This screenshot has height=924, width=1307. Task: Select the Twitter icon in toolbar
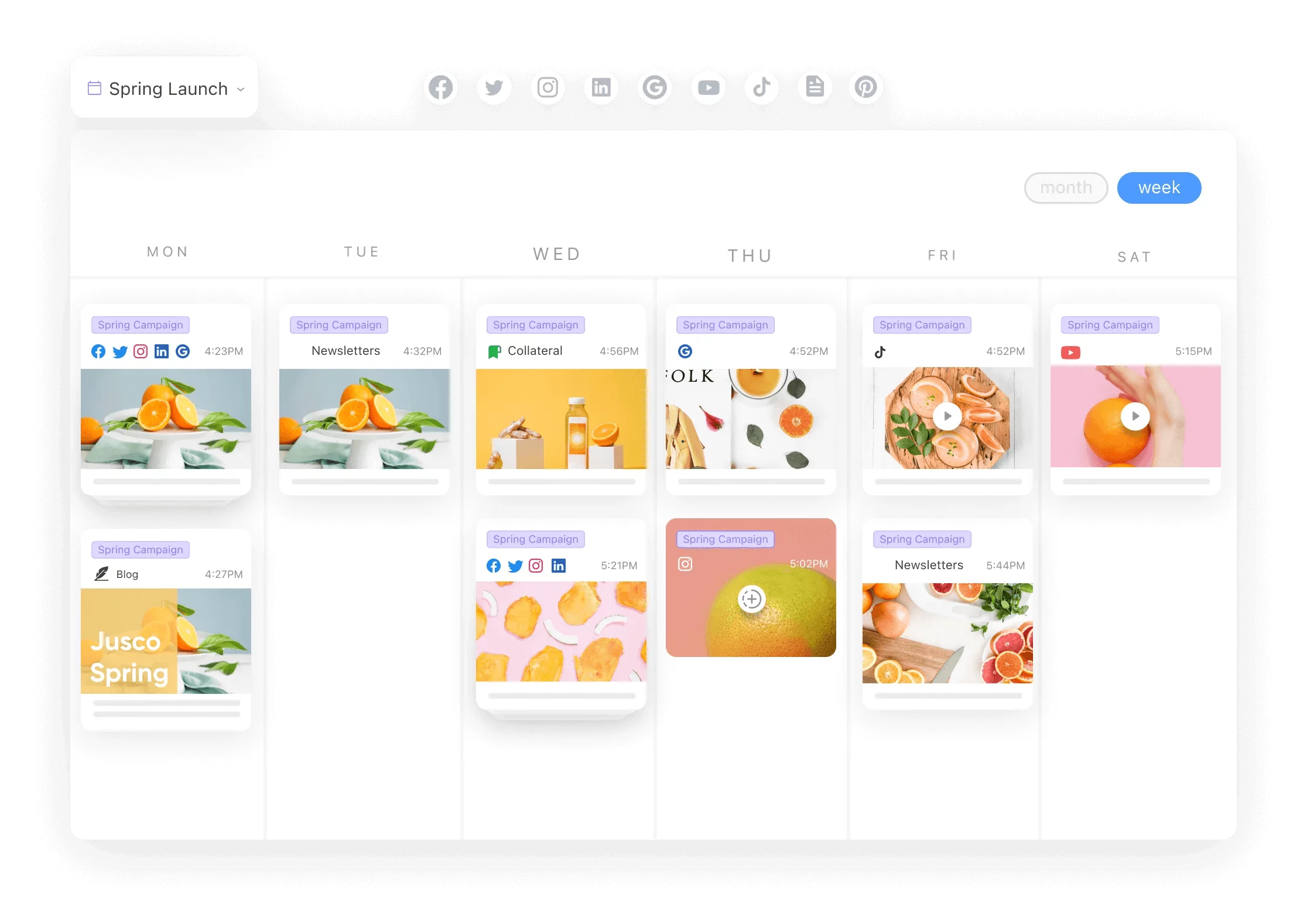pos(492,88)
